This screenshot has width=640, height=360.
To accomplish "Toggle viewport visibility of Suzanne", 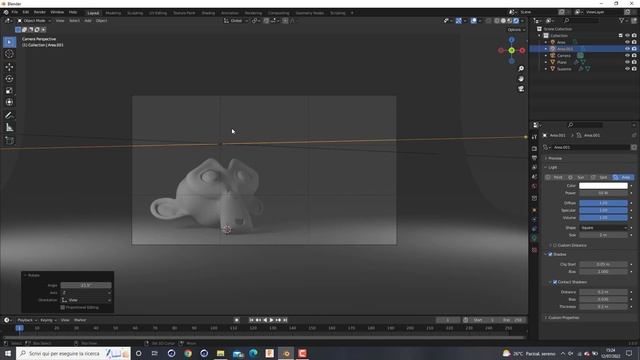I will click(x=627, y=69).
